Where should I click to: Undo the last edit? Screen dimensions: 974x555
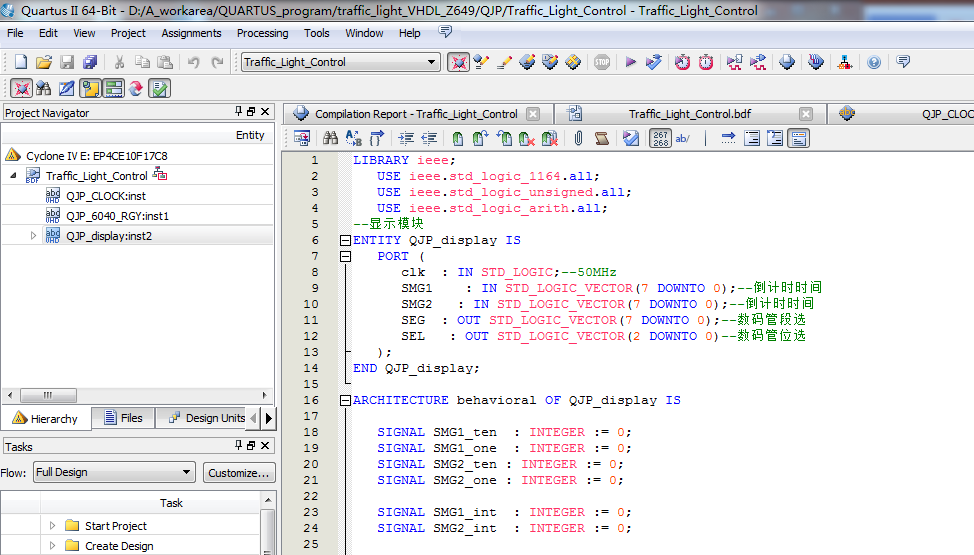194,62
